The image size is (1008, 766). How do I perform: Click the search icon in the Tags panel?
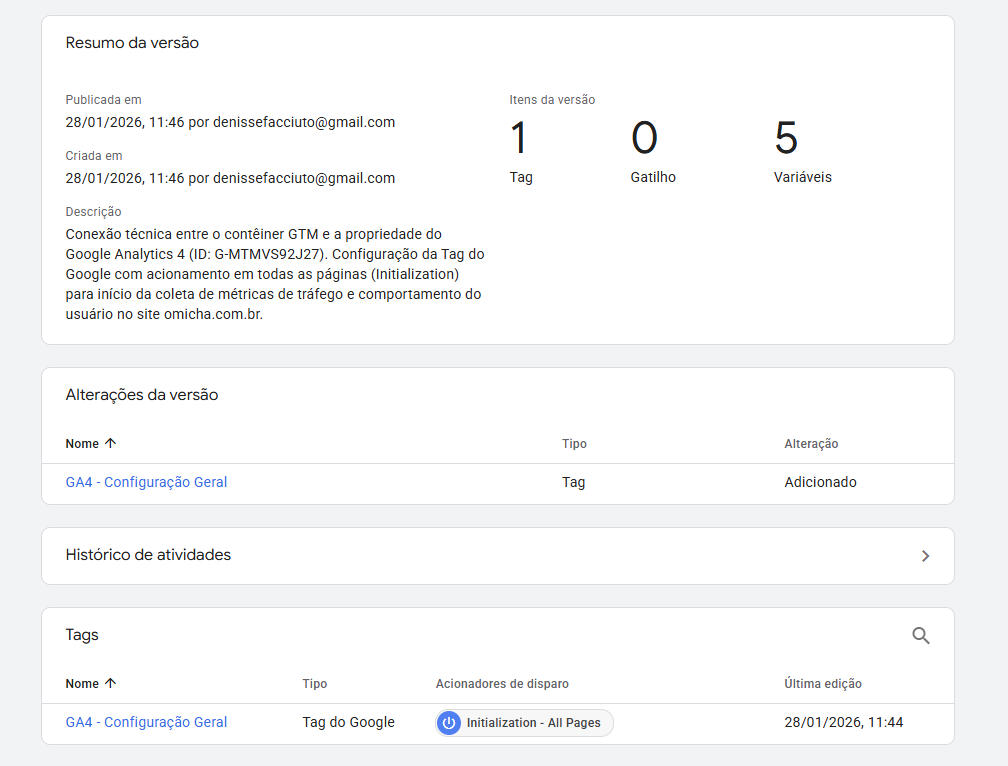(920, 635)
